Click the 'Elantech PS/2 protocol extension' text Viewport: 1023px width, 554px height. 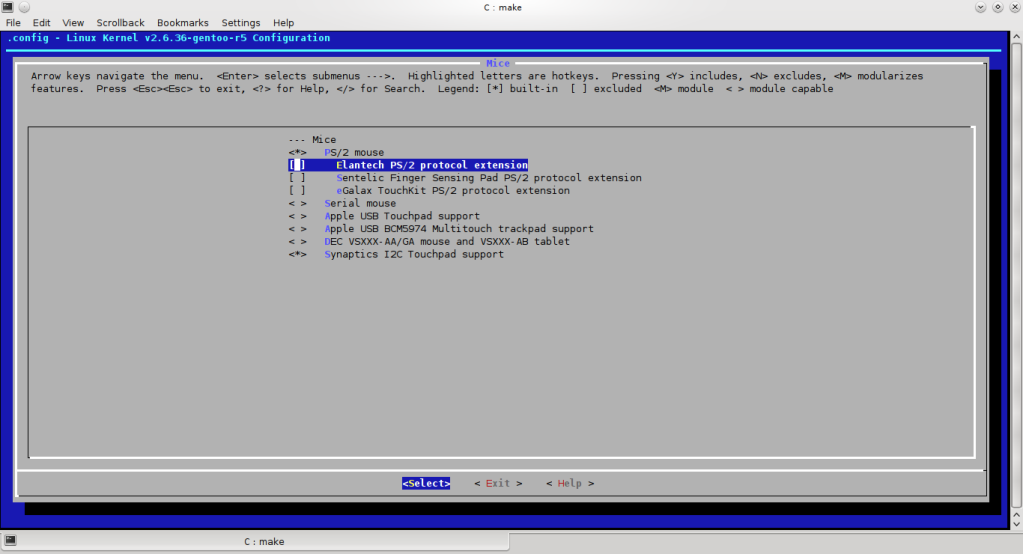click(432, 165)
